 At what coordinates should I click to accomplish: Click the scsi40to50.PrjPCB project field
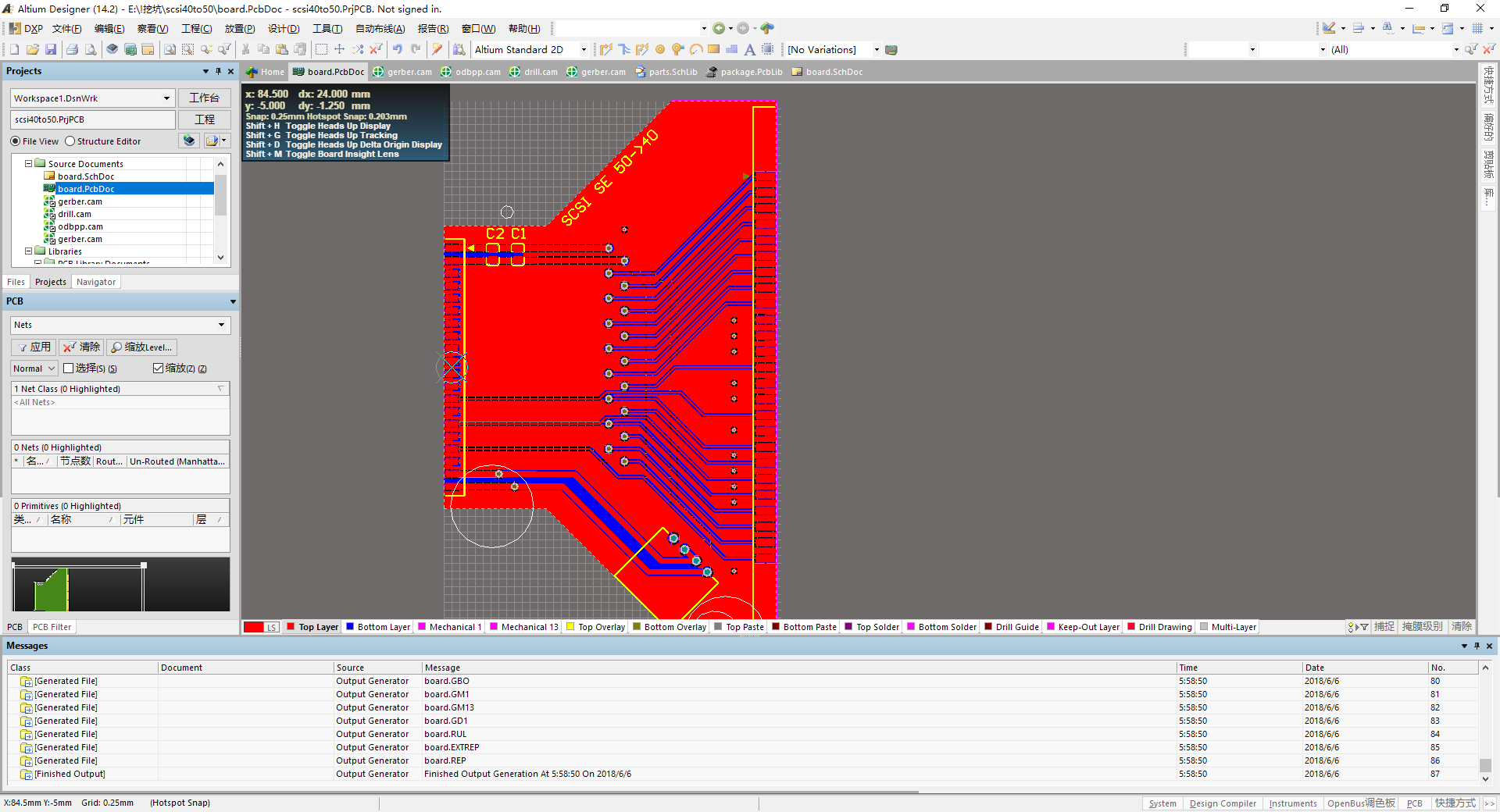(93, 119)
